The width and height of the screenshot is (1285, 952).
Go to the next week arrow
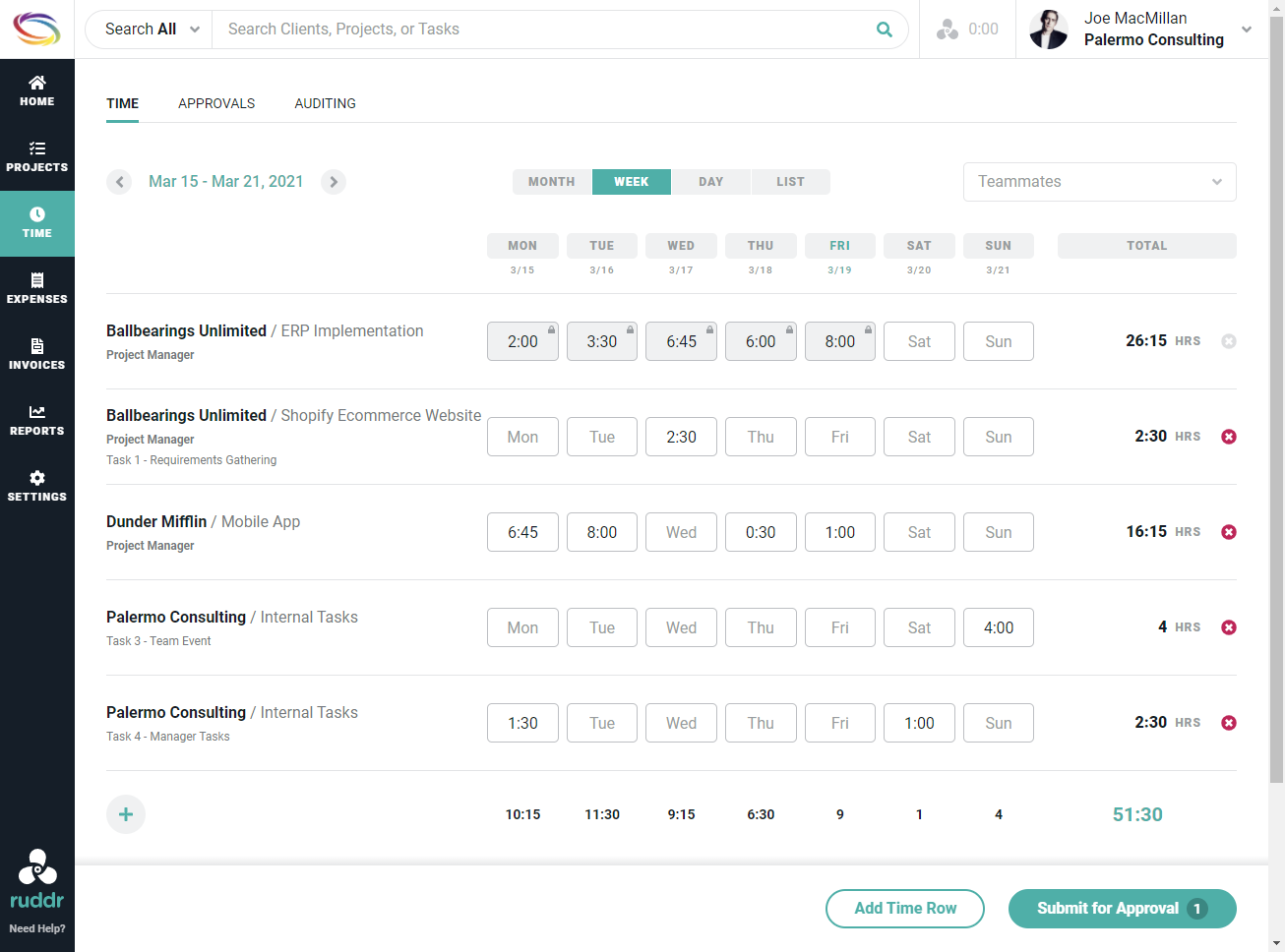(x=334, y=182)
